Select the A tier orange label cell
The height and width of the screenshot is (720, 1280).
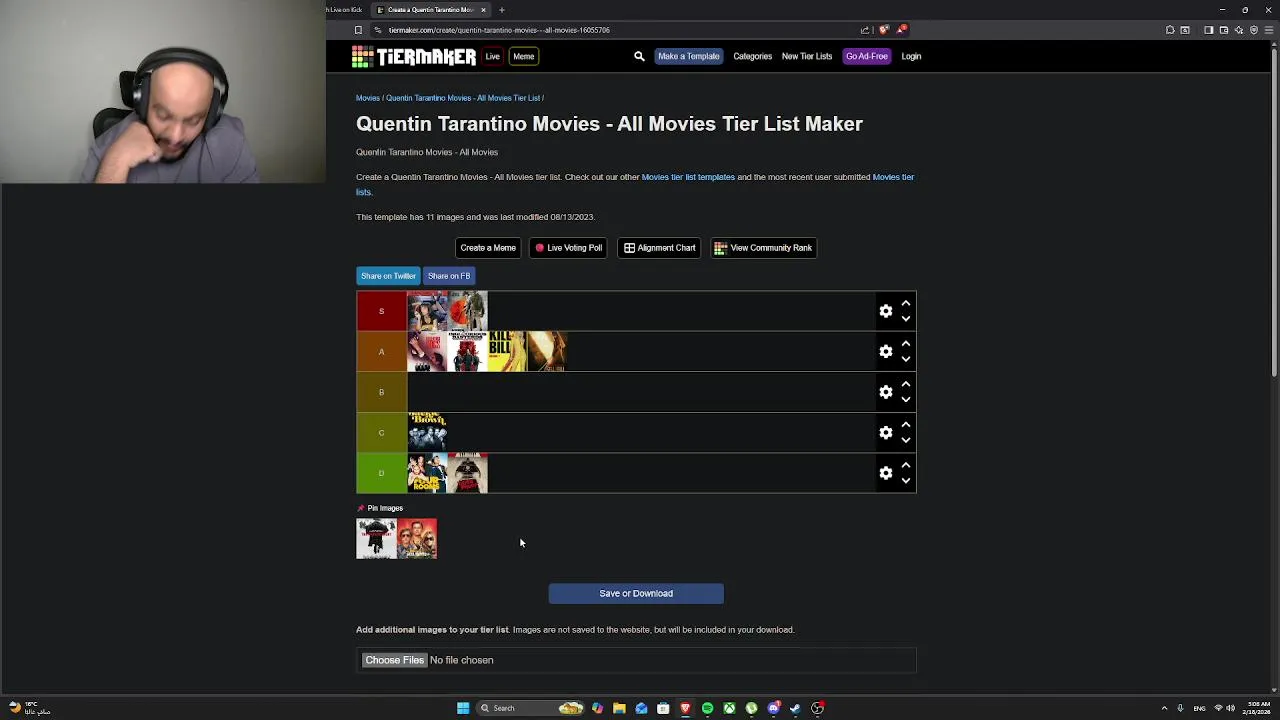381,352
